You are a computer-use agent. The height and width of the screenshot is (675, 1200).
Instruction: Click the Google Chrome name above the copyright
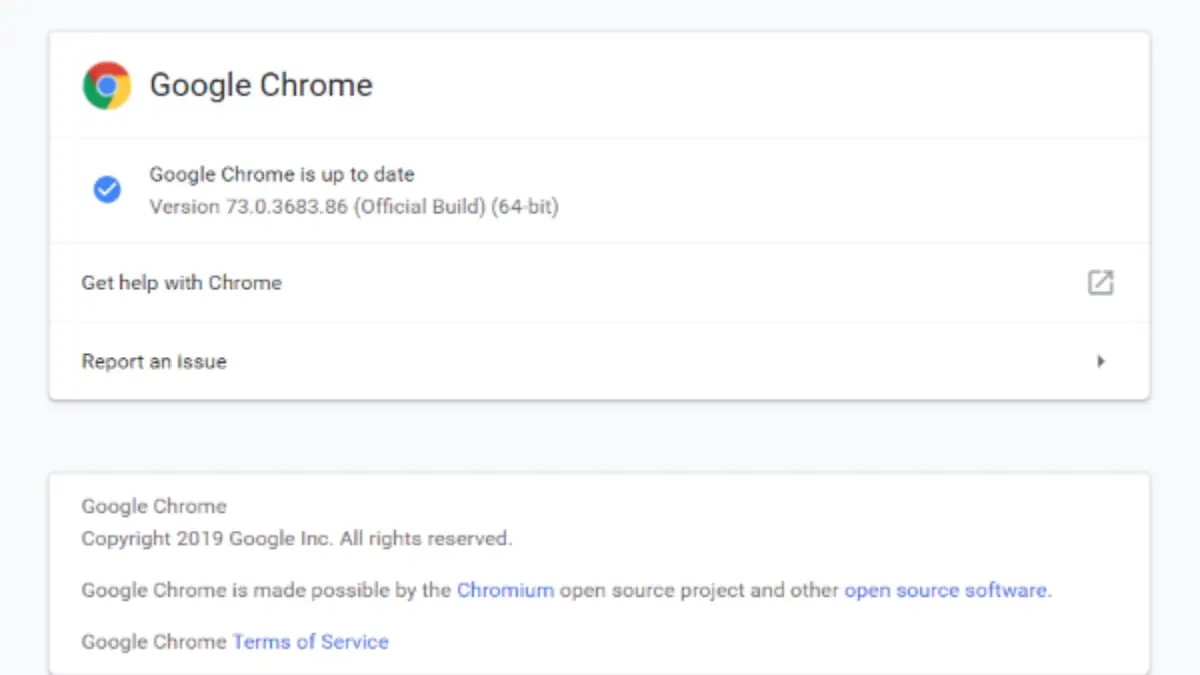pos(154,506)
